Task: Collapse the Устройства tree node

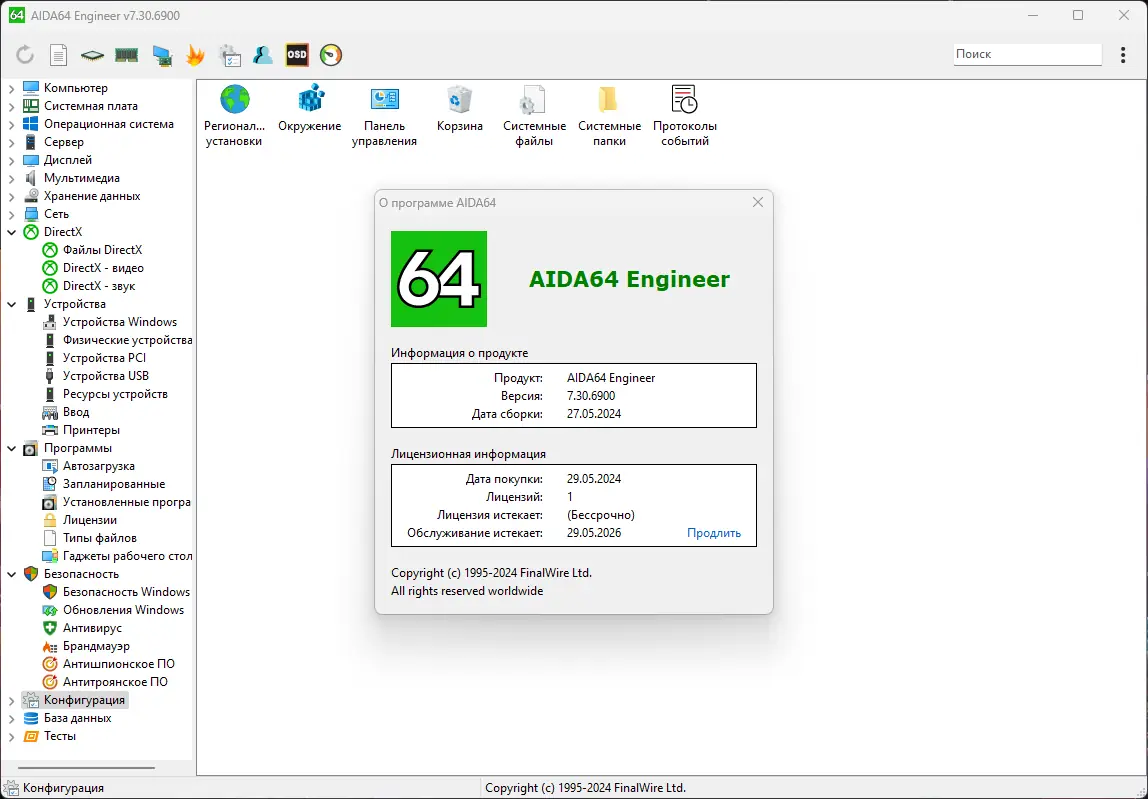Action: 12,304
